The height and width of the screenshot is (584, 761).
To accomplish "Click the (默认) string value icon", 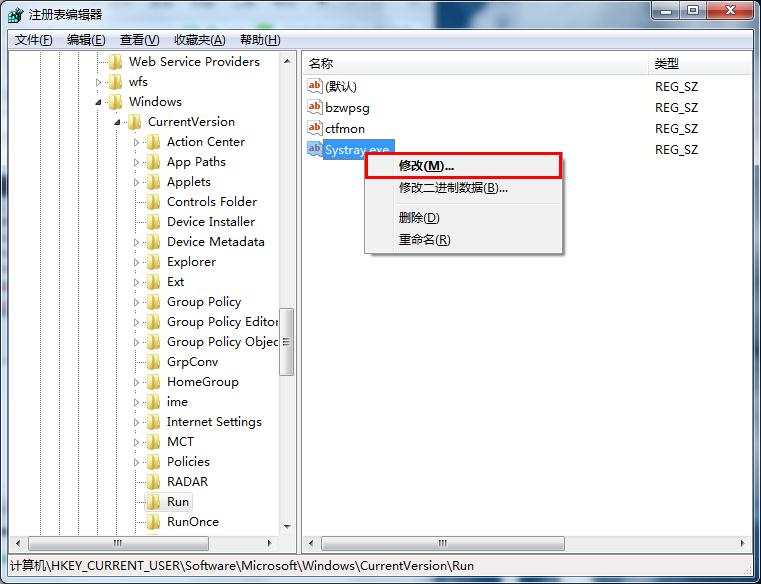I will click(314, 86).
